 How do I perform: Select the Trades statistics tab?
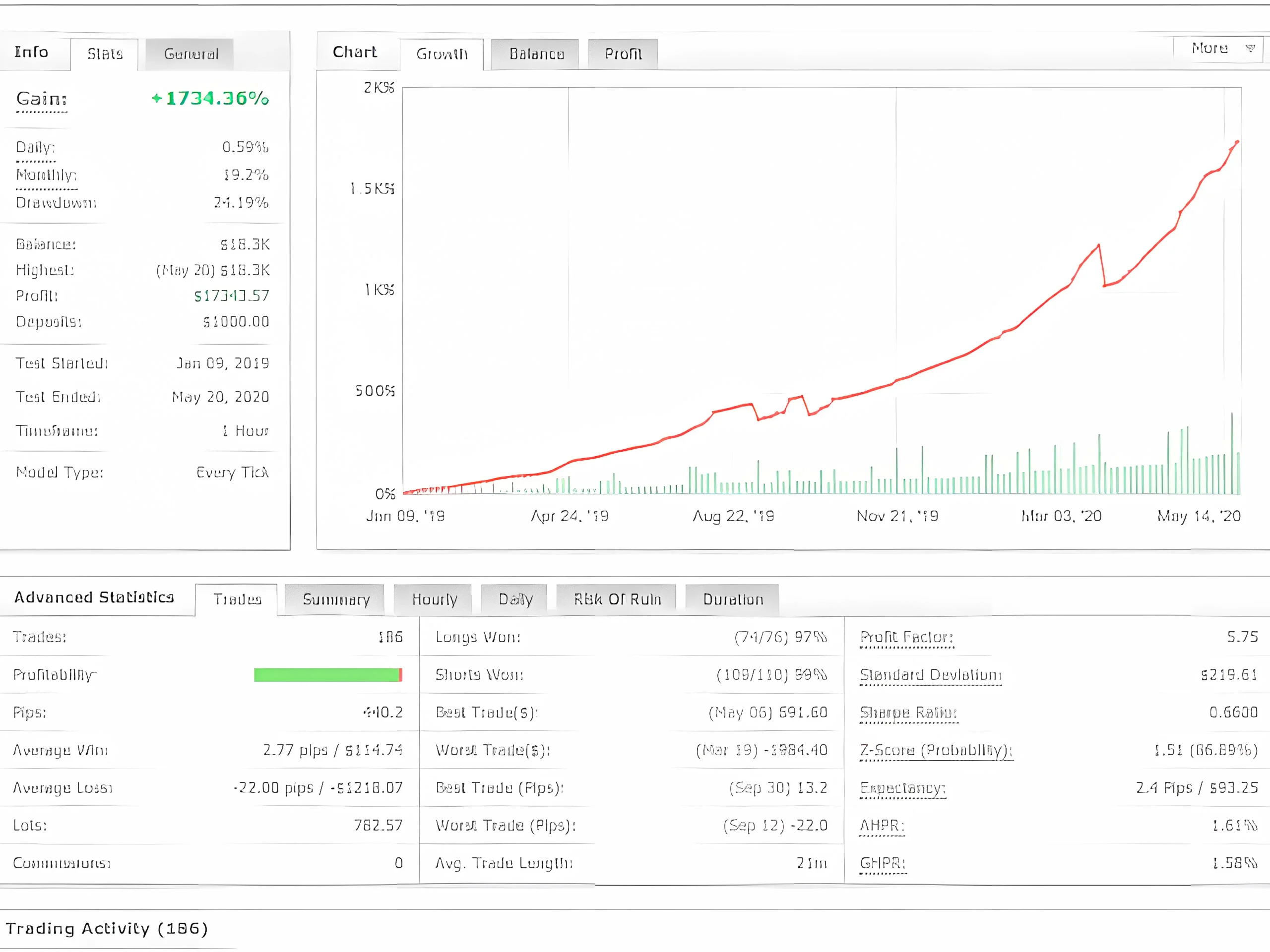[237, 599]
